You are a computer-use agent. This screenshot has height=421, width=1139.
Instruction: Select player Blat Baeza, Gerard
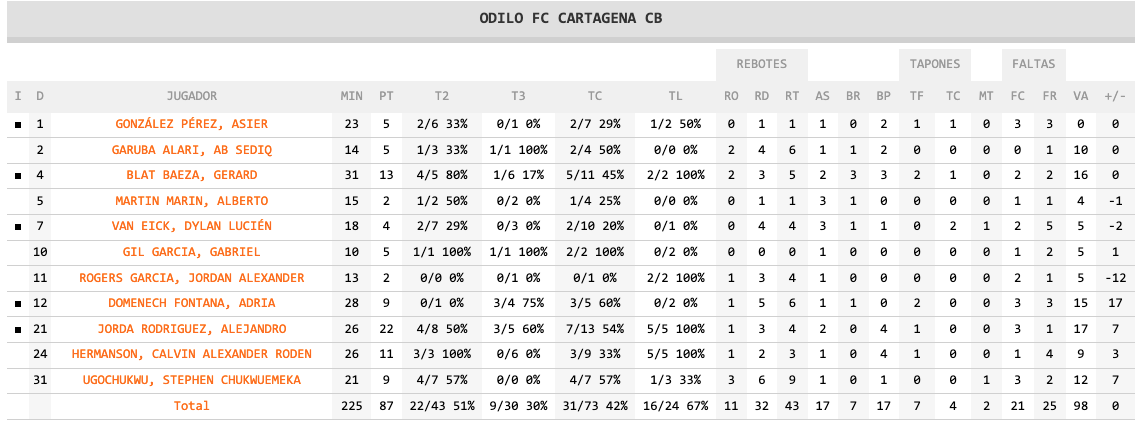tap(192, 175)
